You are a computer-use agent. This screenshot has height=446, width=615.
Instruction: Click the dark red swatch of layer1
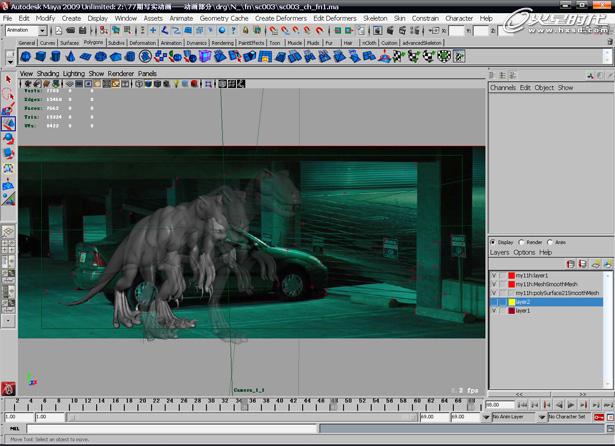[511, 311]
